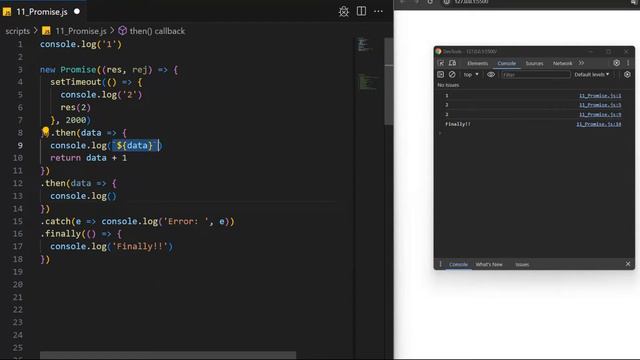Open the then() callback breadcrumb
The image size is (640, 360).
(x=157, y=31)
